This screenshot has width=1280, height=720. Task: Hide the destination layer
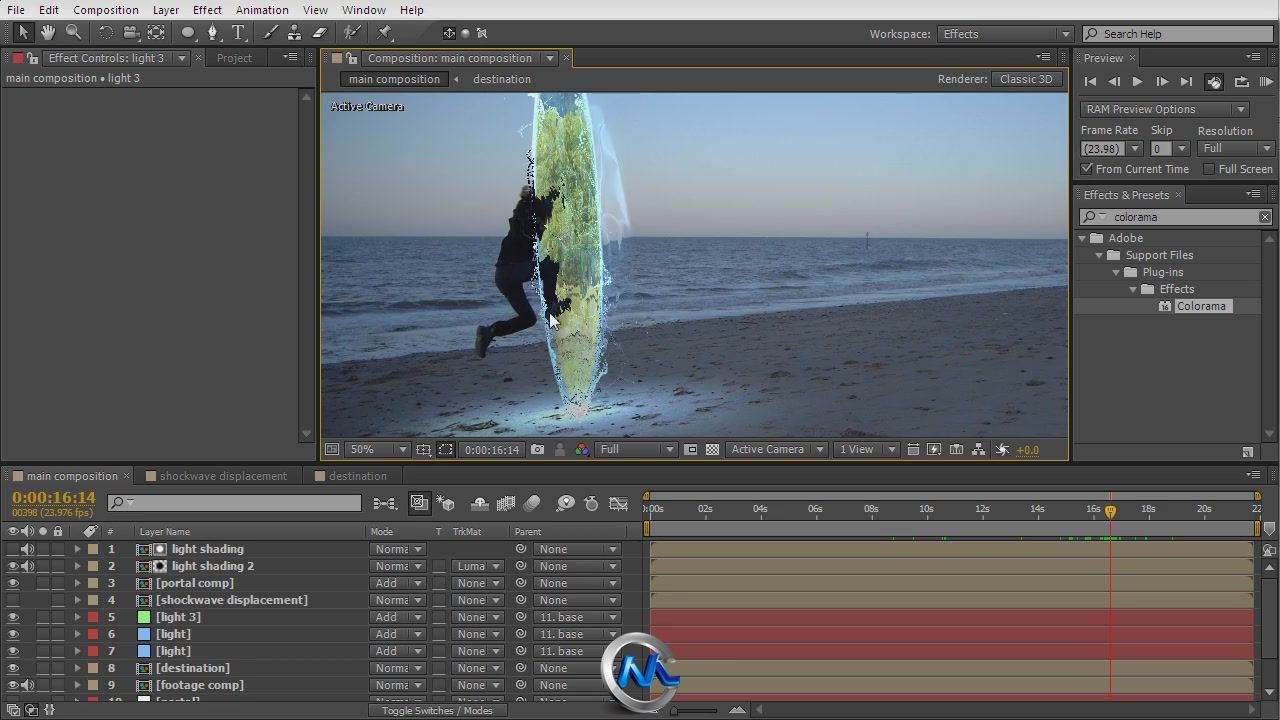pyautogui.click(x=13, y=668)
